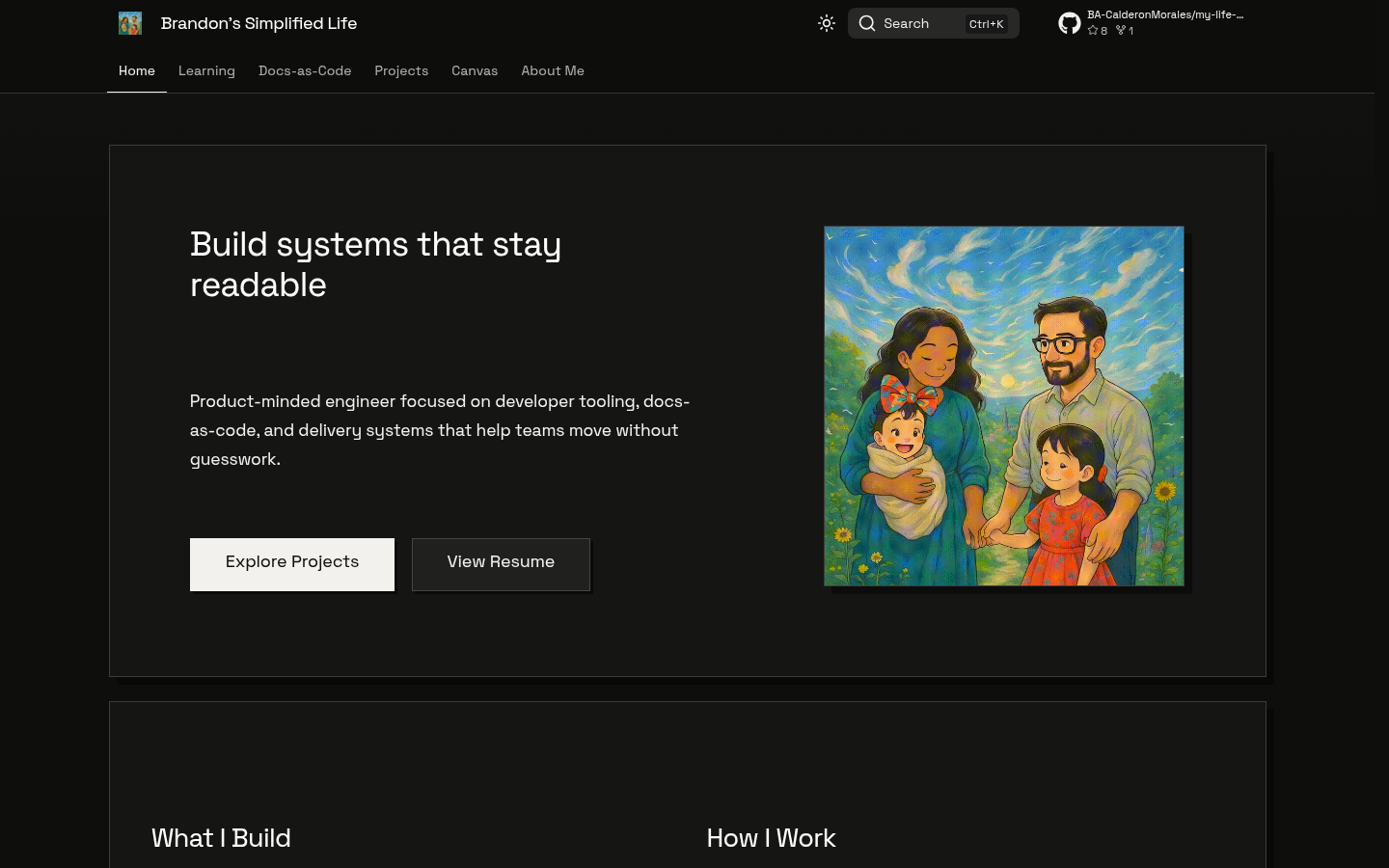Switch to the Learning tab
This screenshot has height=868, width=1389.
click(x=206, y=70)
